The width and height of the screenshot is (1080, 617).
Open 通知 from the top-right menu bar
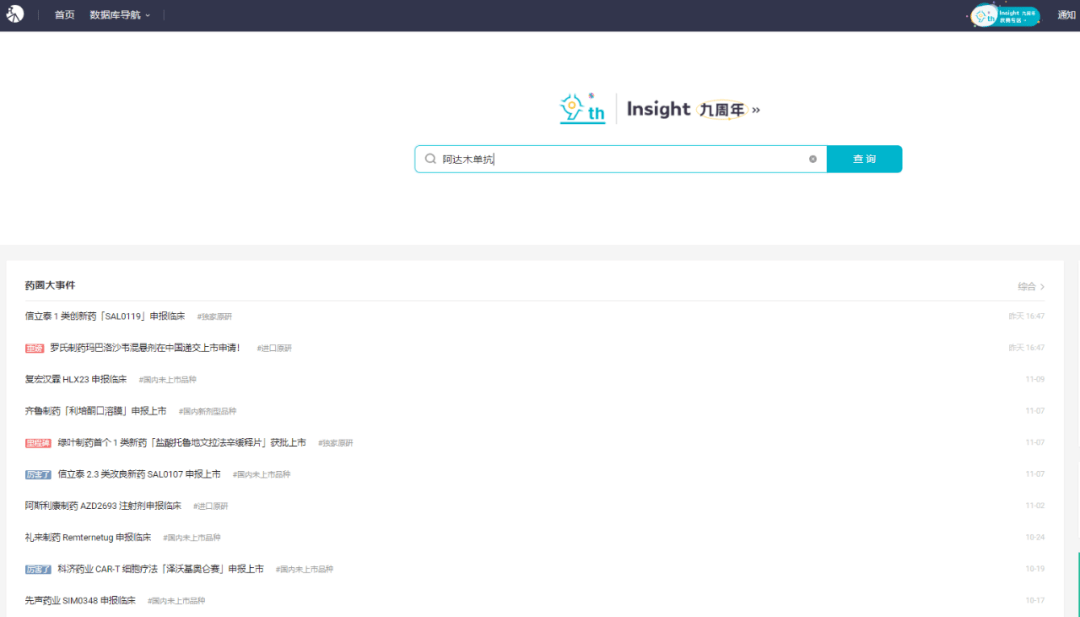pyautogui.click(x=1064, y=15)
